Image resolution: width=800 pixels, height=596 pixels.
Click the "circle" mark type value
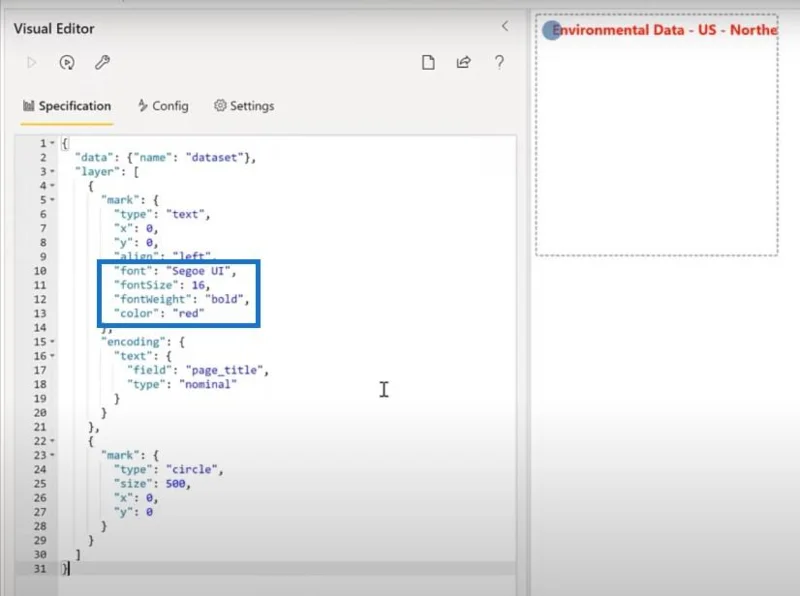tap(192, 469)
